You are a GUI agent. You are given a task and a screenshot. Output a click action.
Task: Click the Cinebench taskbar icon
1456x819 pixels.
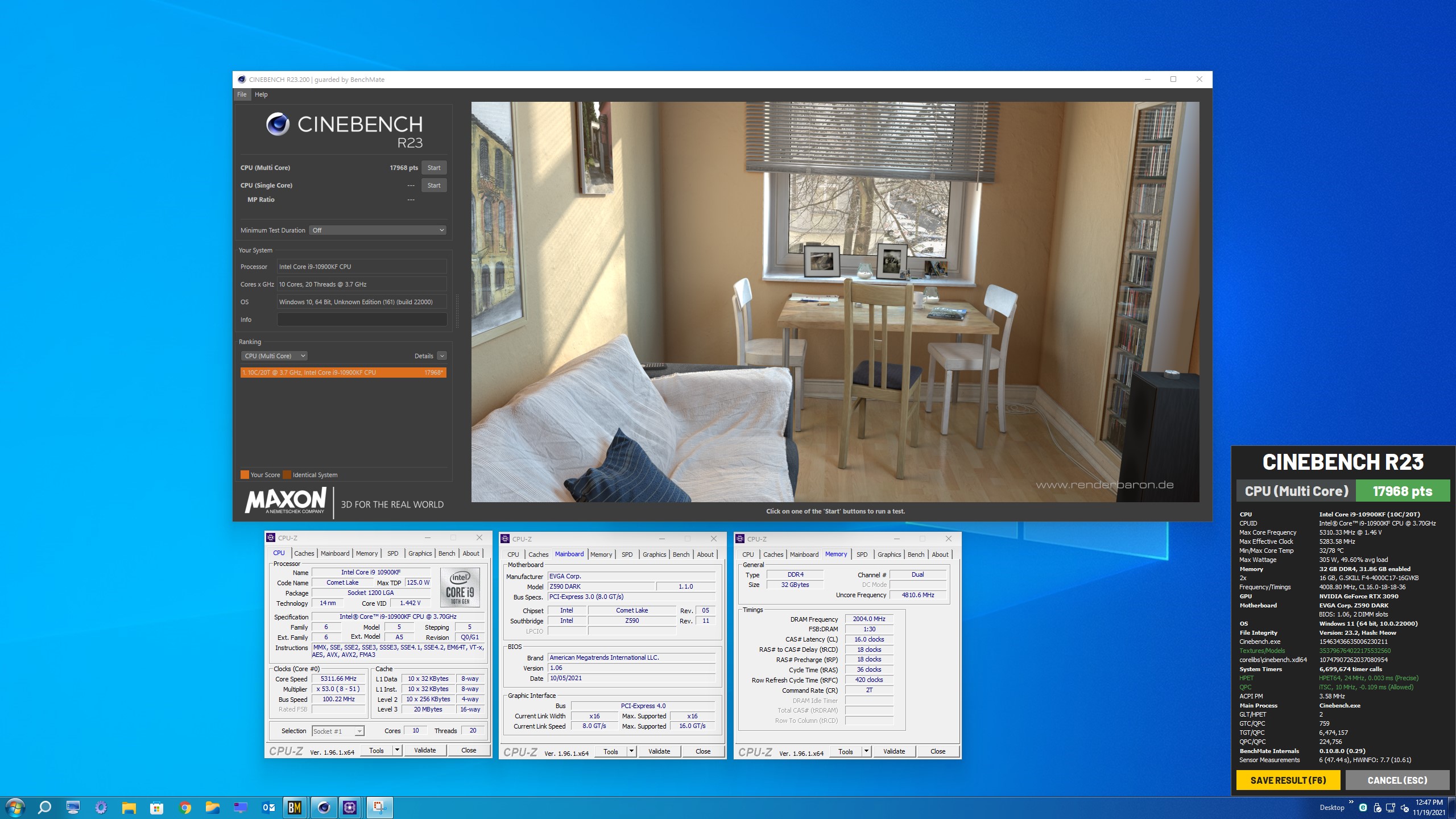[x=324, y=807]
